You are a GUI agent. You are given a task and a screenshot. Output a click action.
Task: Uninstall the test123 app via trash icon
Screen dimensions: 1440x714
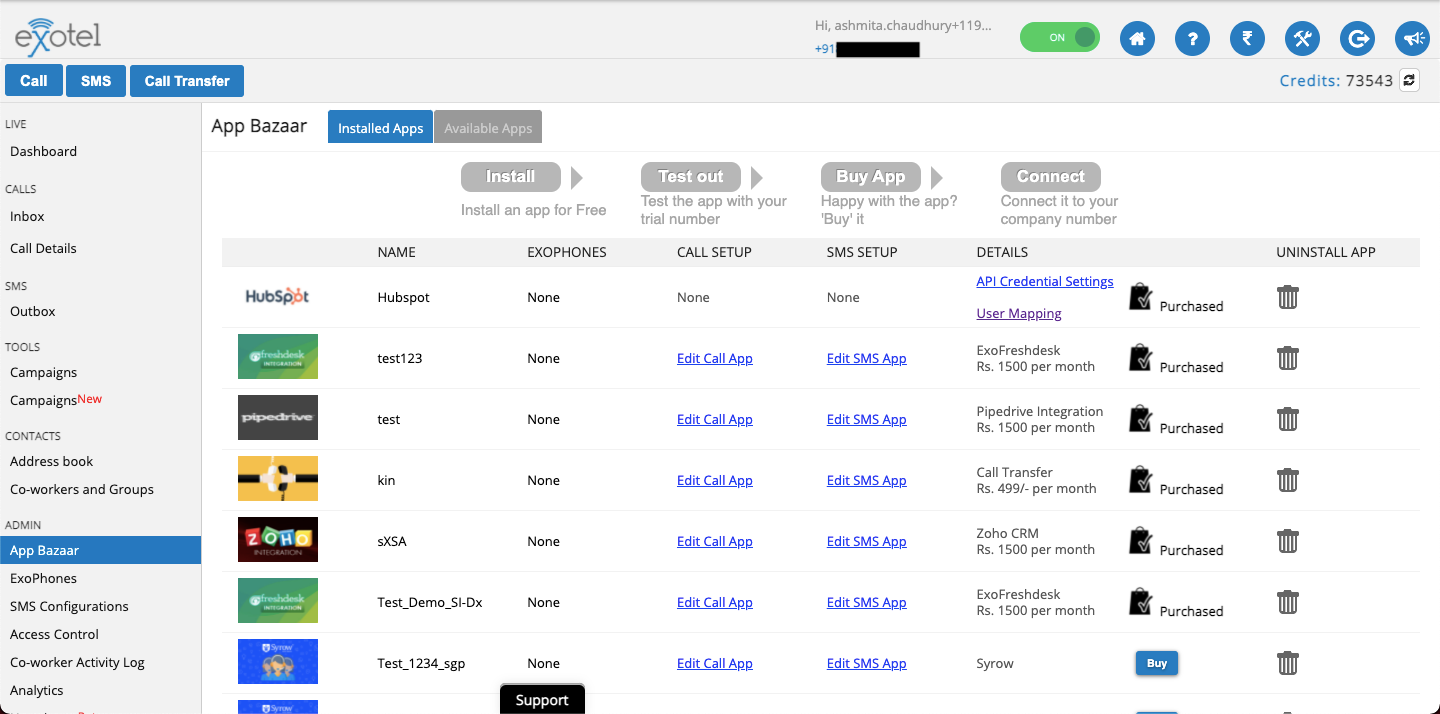(x=1288, y=358)
